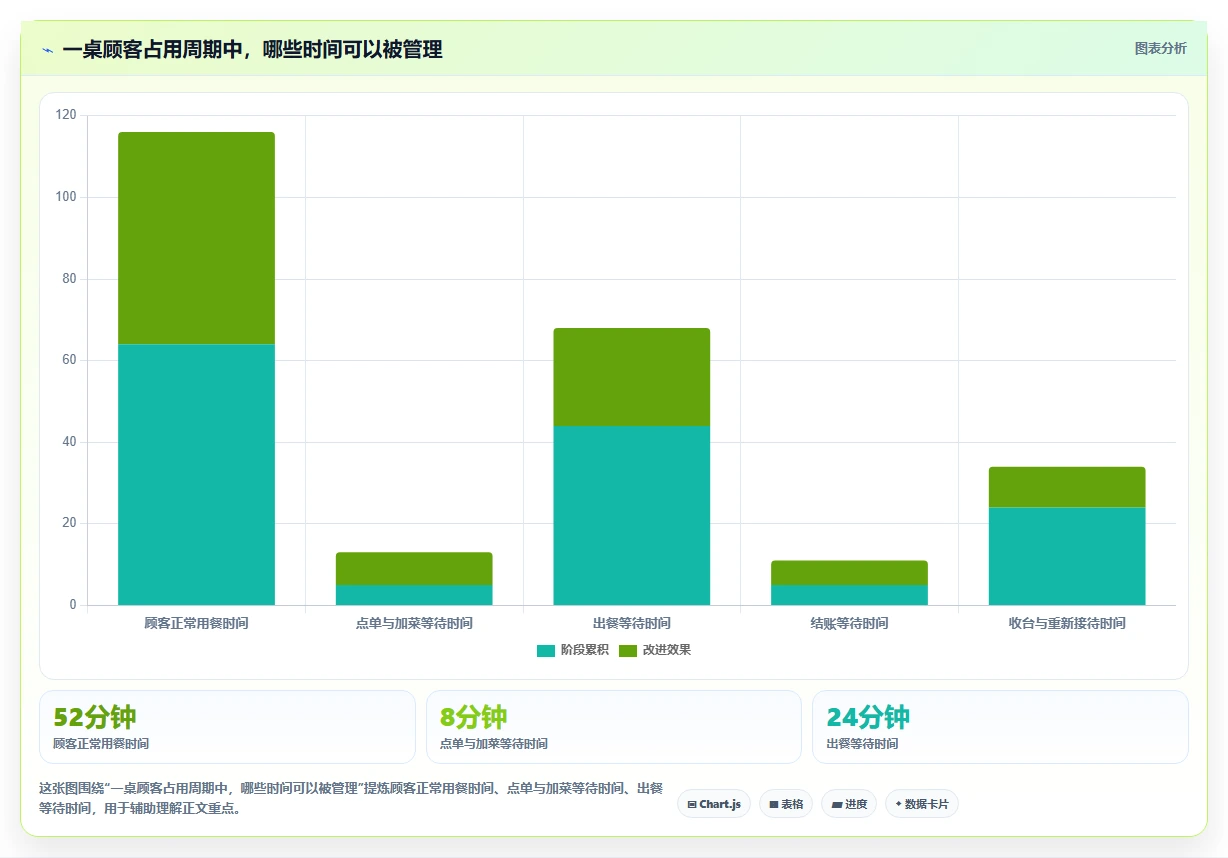Click the teal segment of 出餐等待时间 bar
The width and height of the screenshot is (1228, 858).
(x=631, y=515)
